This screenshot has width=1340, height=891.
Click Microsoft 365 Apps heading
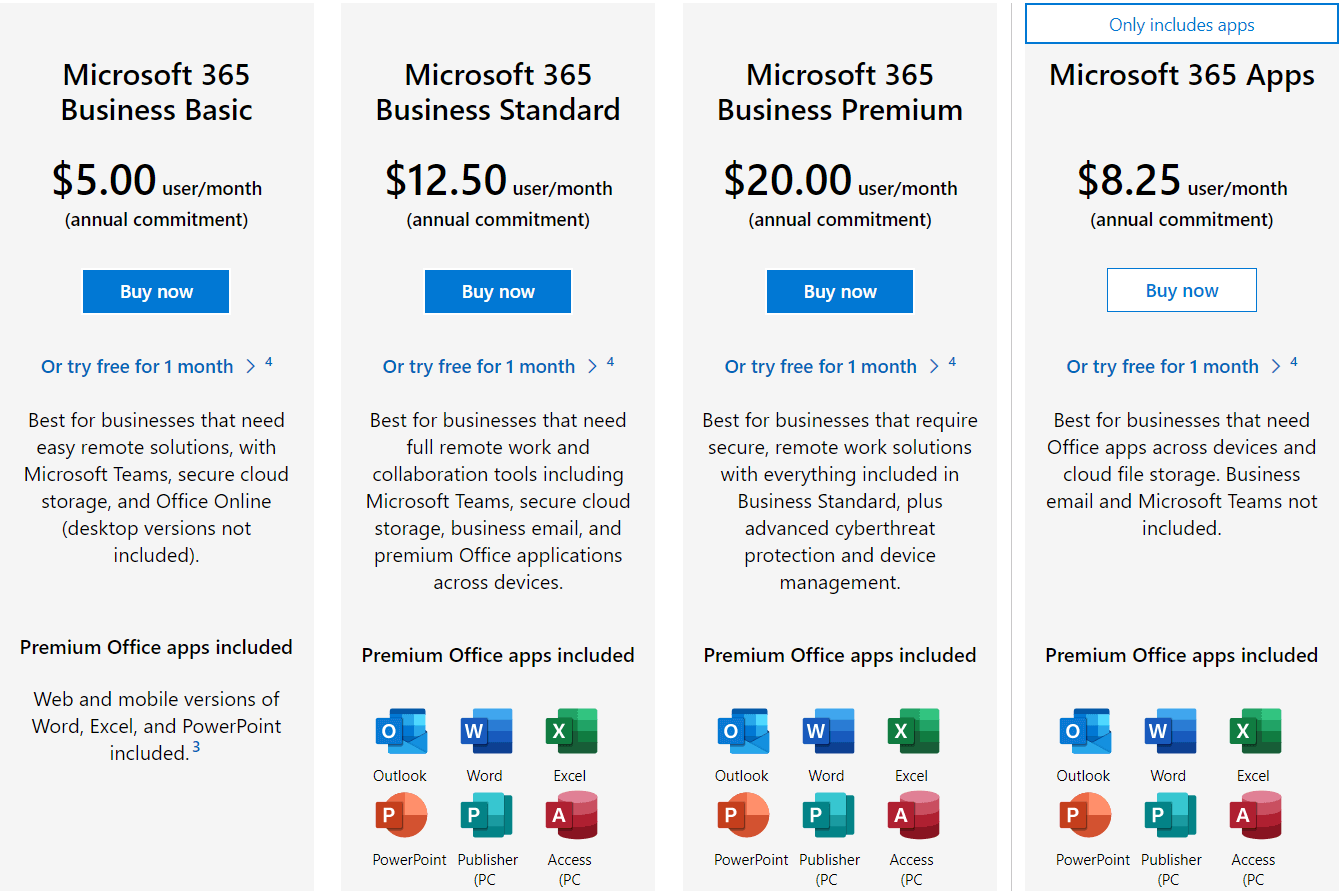point(1182,75)
